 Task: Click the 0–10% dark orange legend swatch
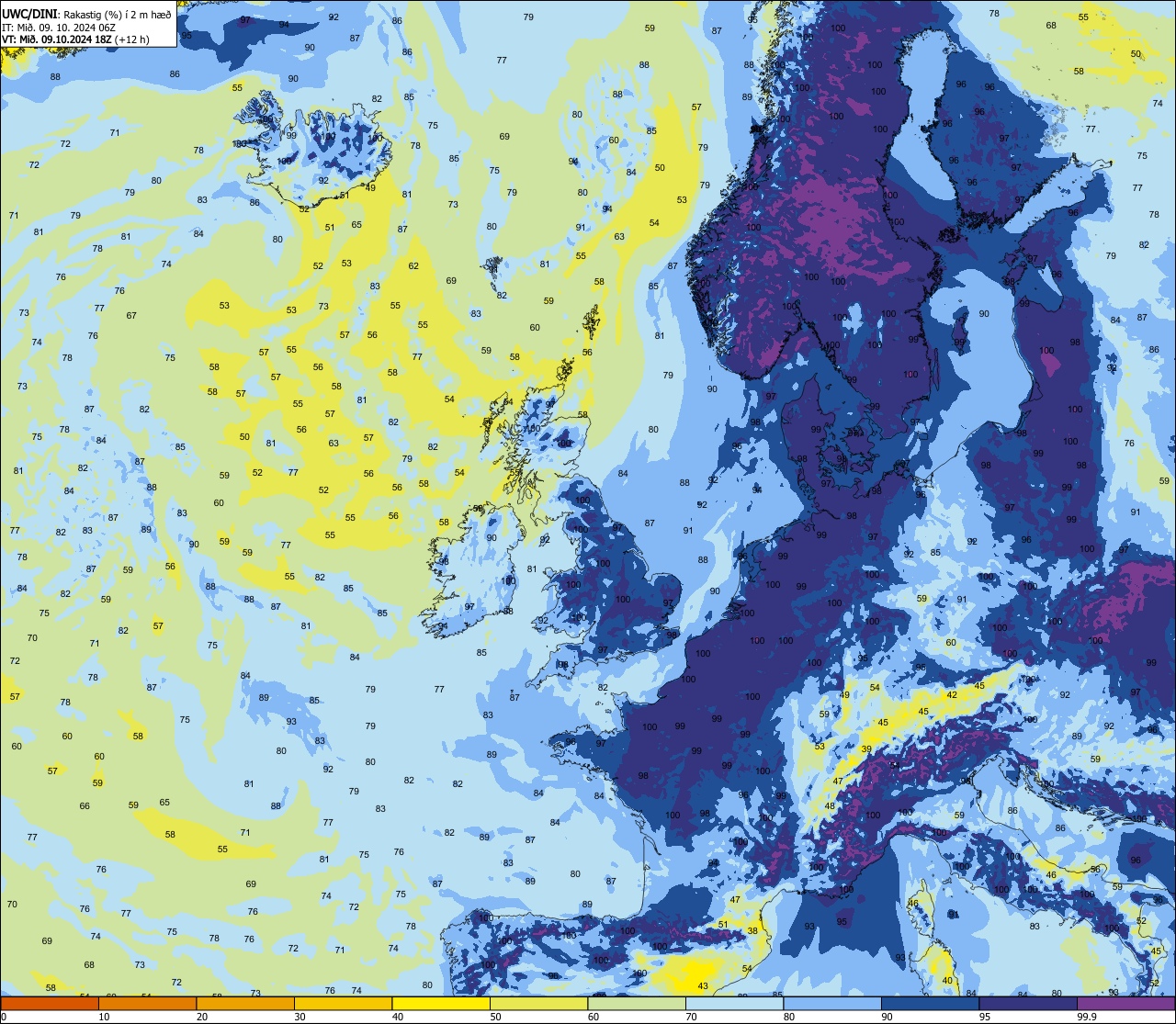pos(50,1003)
